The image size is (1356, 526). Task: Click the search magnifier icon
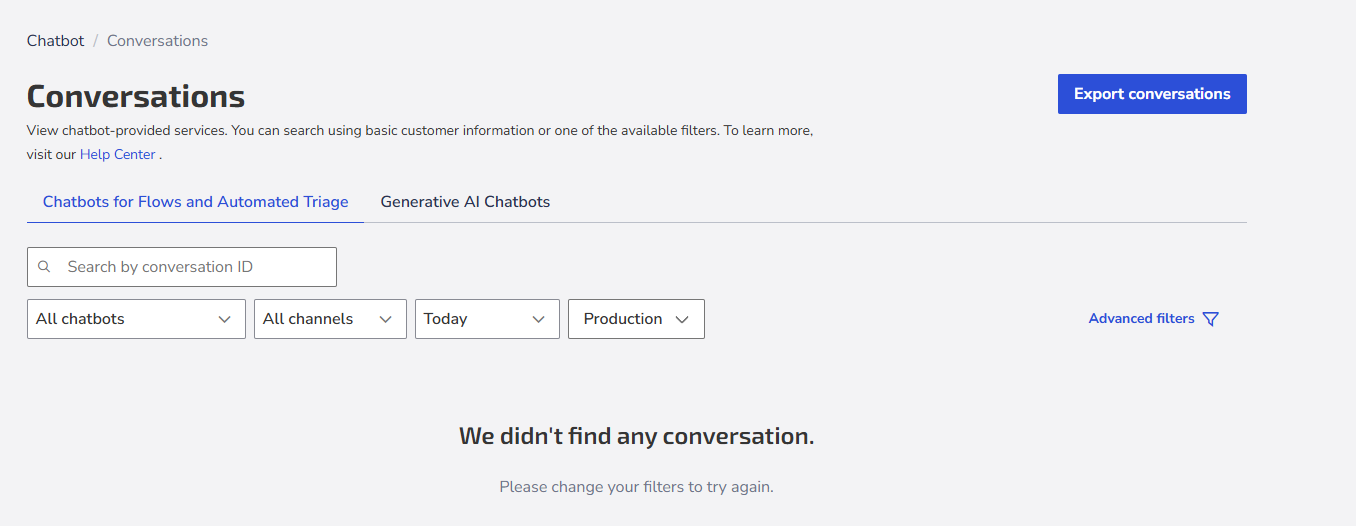[x=44, y=267]
